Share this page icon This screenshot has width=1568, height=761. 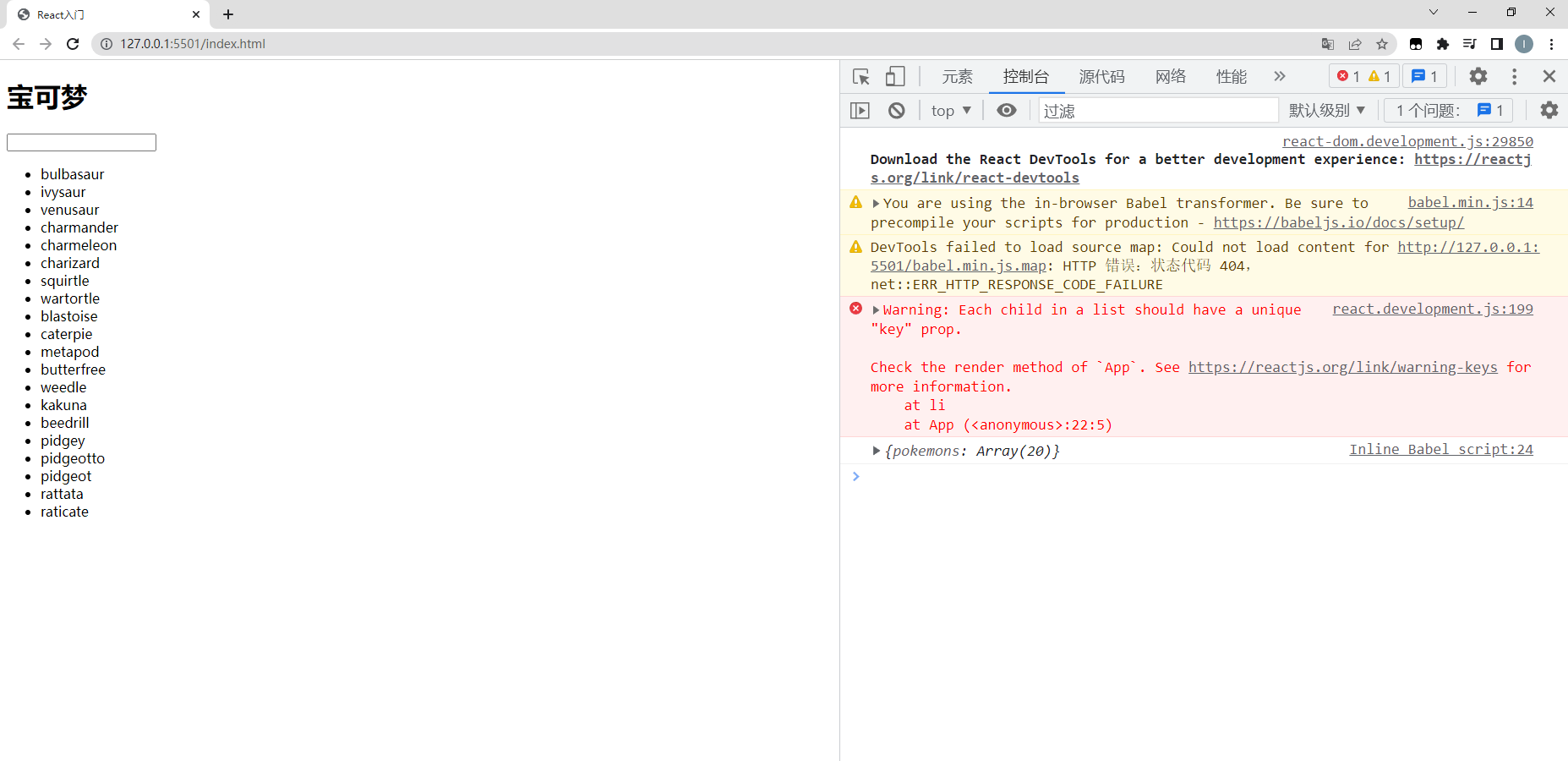tap(1355, 44)
